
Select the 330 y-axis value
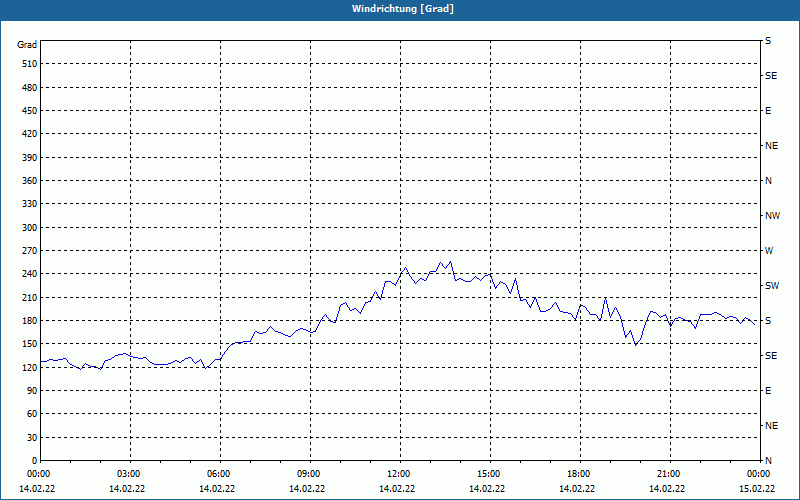[30, 204]
